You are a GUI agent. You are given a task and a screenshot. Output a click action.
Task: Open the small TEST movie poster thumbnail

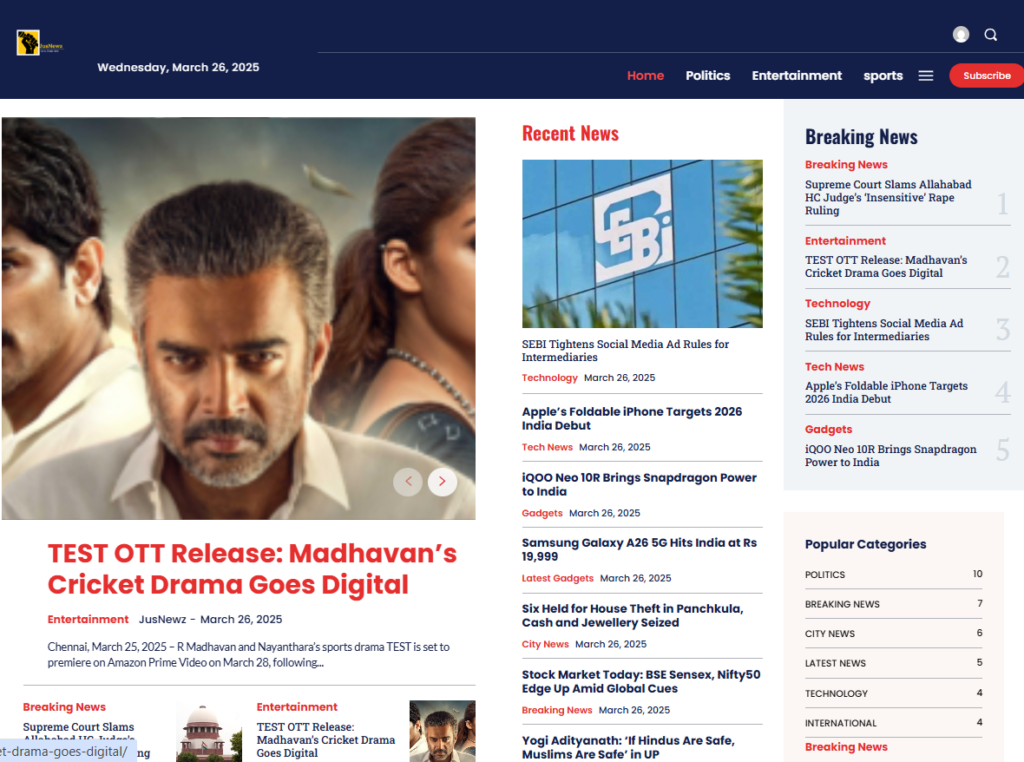pyautogui.click(x=442, y=731)
